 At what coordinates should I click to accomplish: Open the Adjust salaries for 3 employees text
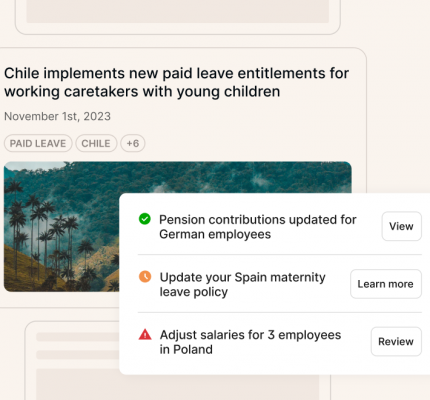click(250, 342)
